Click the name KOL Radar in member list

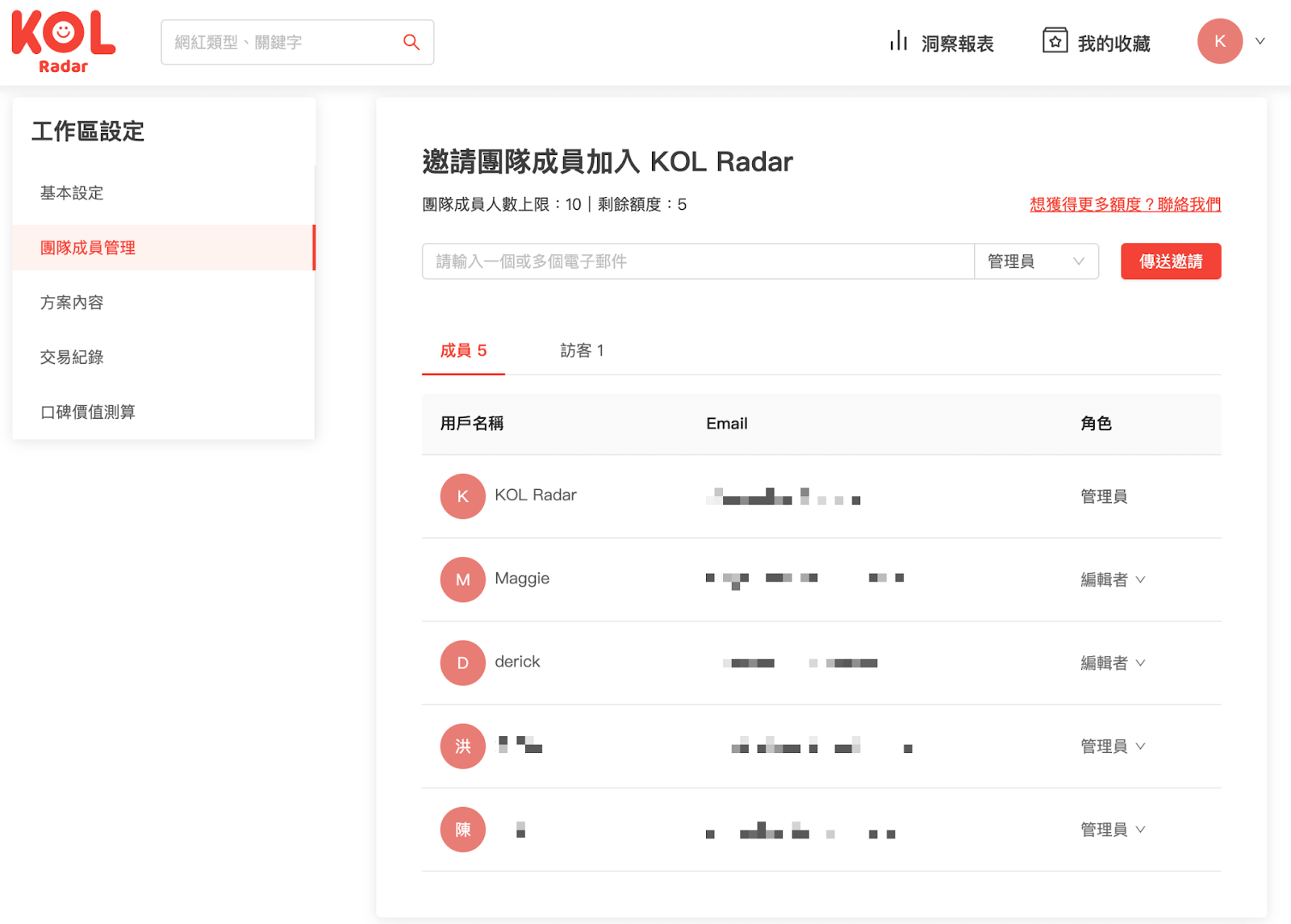coord(536,495)
